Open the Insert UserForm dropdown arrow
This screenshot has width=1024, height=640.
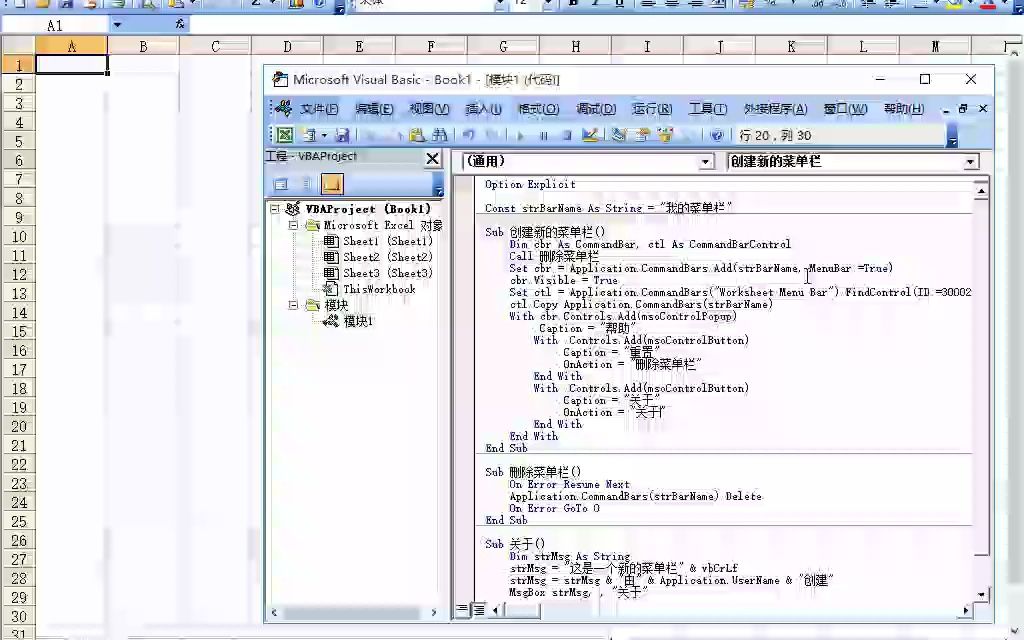point(324,135)
